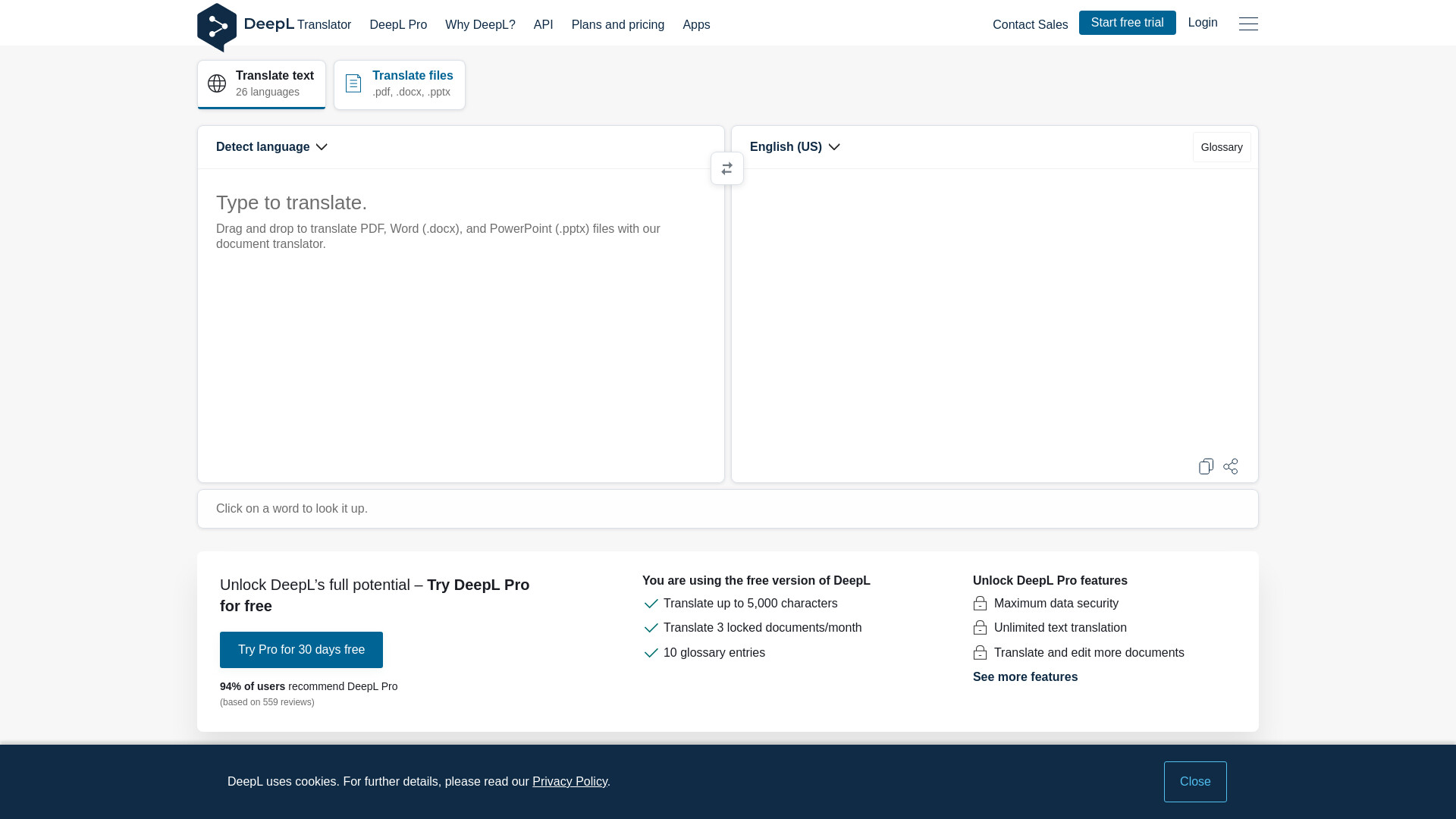Click lock icon beside Translate and edit more documents
This screenshot has width=1456, height=819.
pos(980,653)
